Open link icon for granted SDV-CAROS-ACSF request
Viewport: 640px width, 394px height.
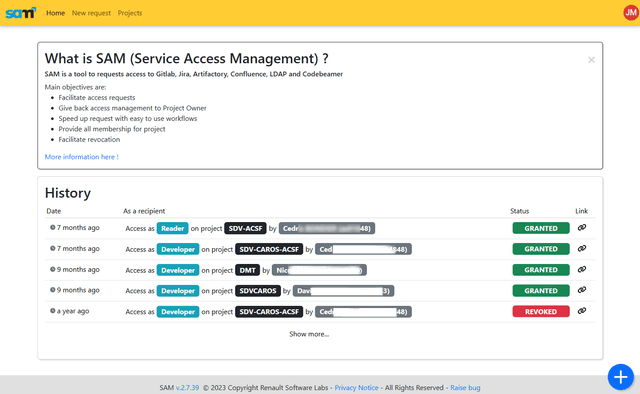coord(582,249)
